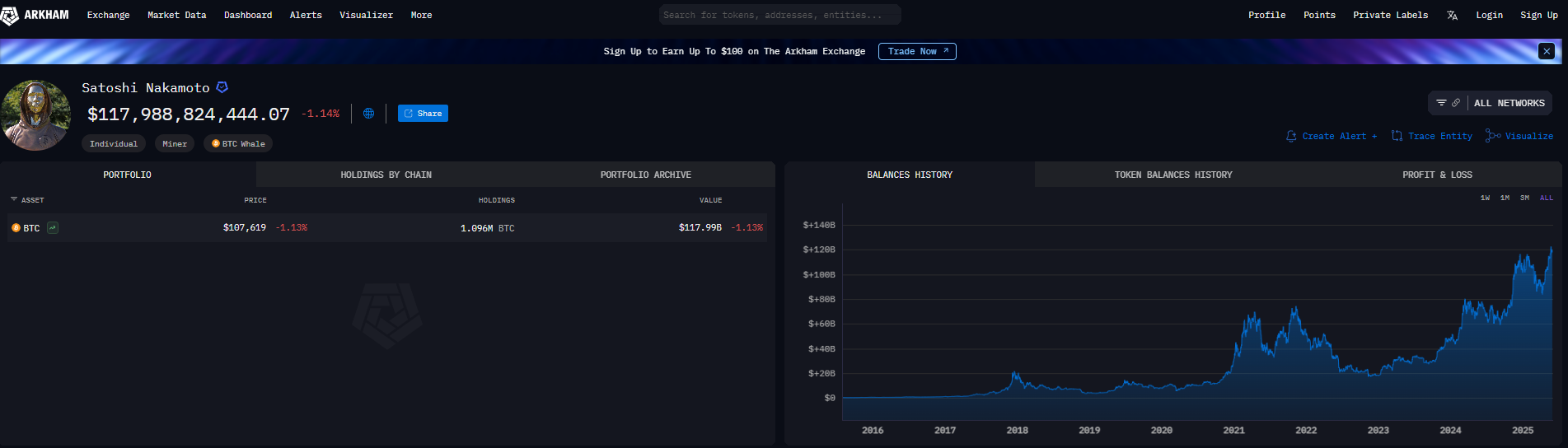The width and height of the screenshot is (1568, 448).
Task: Switch to the HOLDINGS BY CHAIN tab
Action: coord(386,175)
